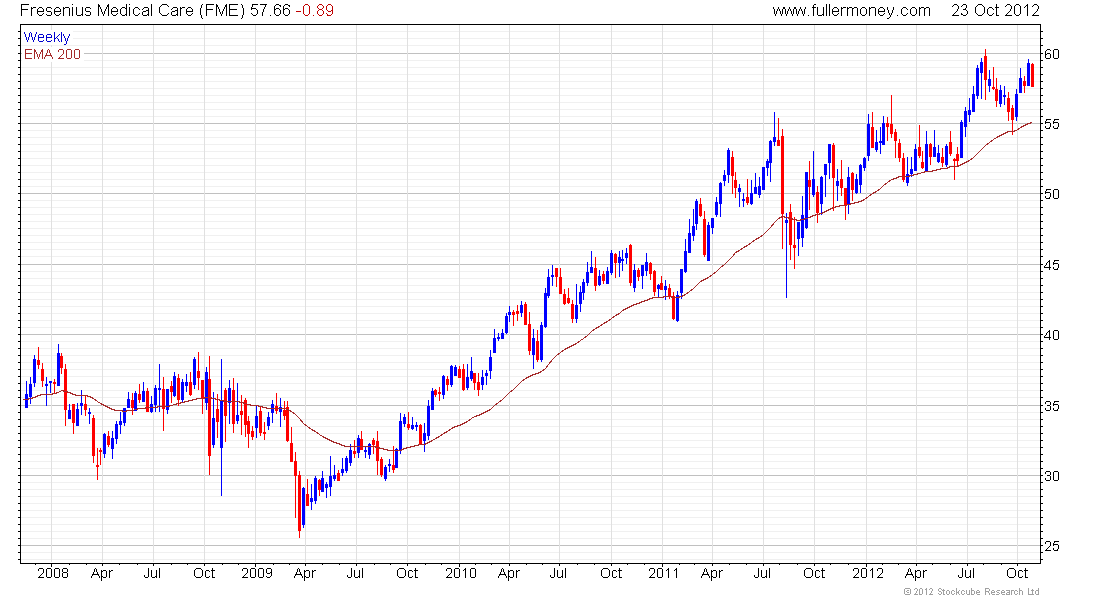Click the 2010 year label on time axis
Screen dimensions: 1100x600
click(461, 573)
